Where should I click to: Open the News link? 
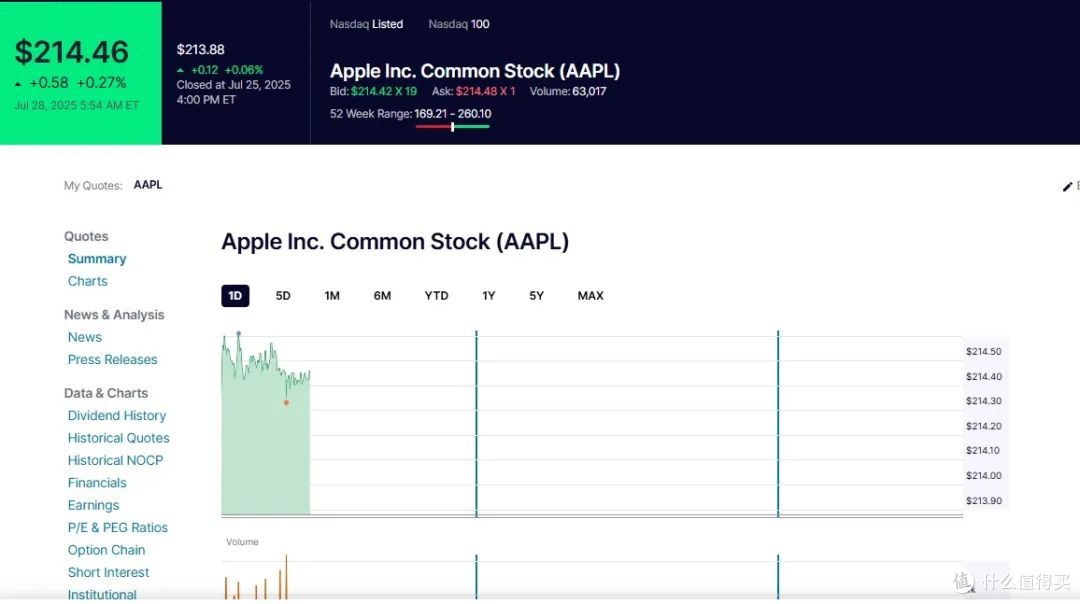click(85, 337)
